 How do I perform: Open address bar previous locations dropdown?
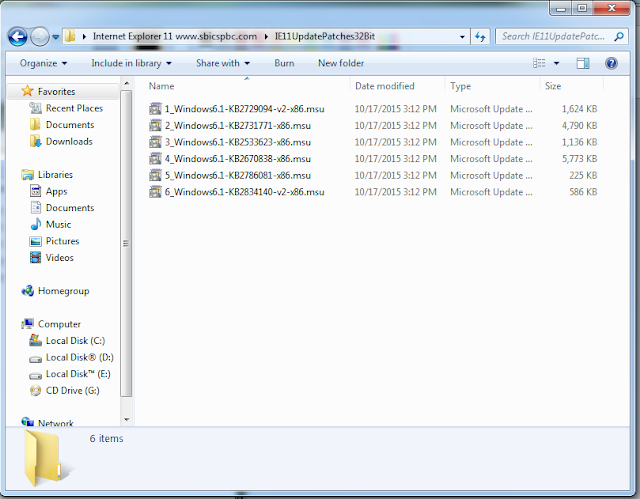(x=462, y=37)
